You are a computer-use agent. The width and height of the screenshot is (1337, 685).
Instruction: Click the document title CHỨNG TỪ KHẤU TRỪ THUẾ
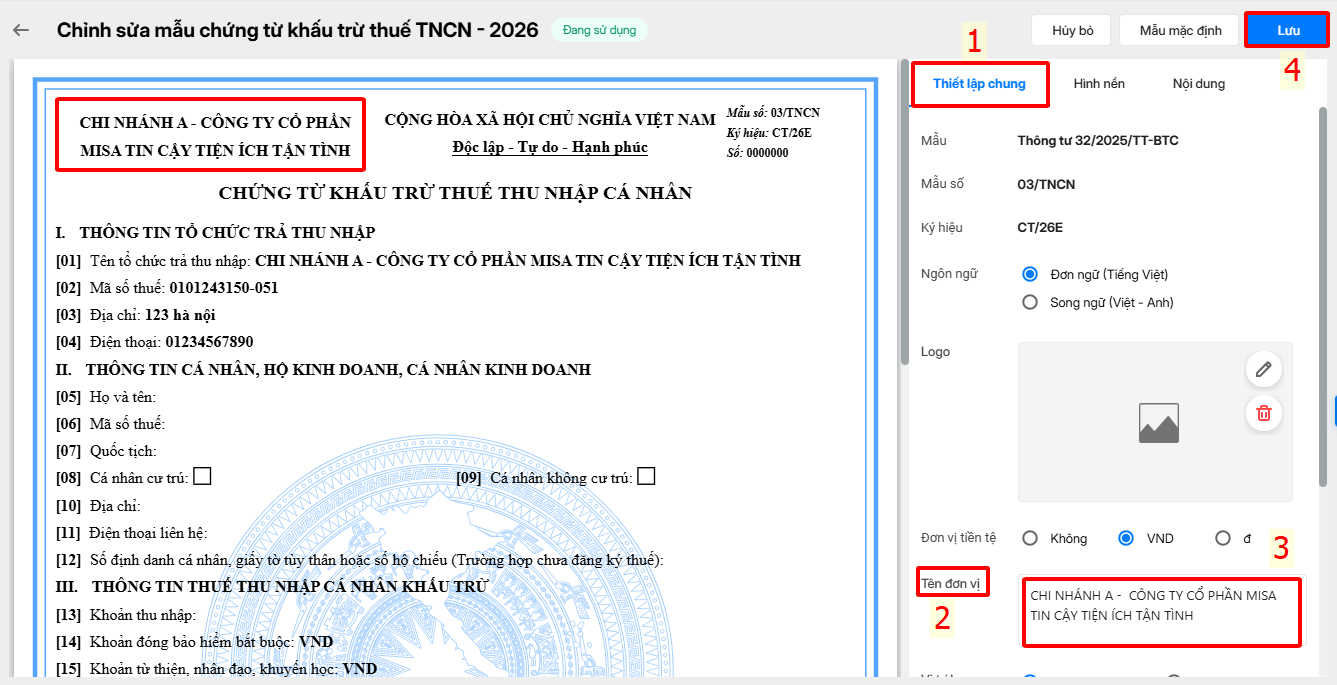point(455,193)
